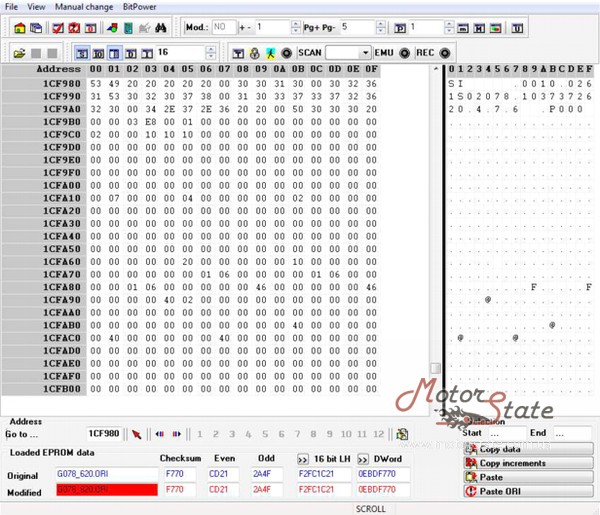Click the colored shapes icon

[x=112, y=28]
